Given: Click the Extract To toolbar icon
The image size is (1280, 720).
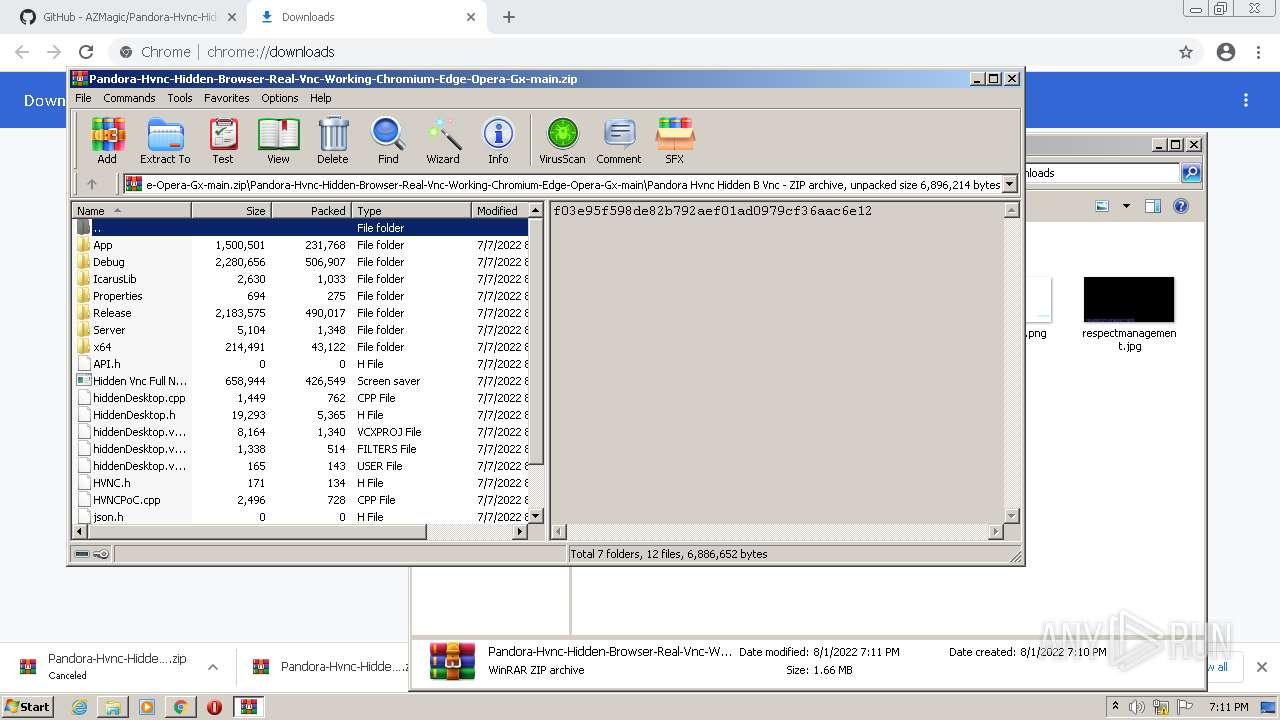Looking at the screenshot, I should [165, 140].
